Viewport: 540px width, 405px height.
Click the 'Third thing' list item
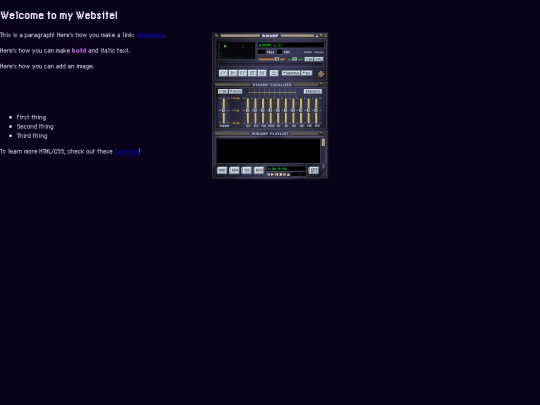click(x=32, y=136)
